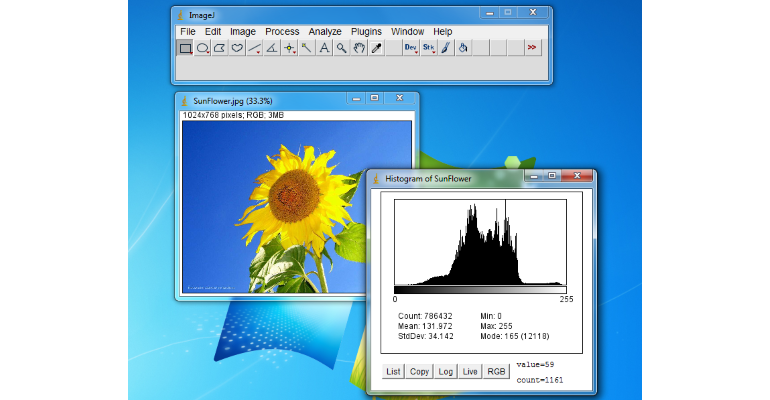Maximize the SunFlower.jpg window

coord(375,98)
